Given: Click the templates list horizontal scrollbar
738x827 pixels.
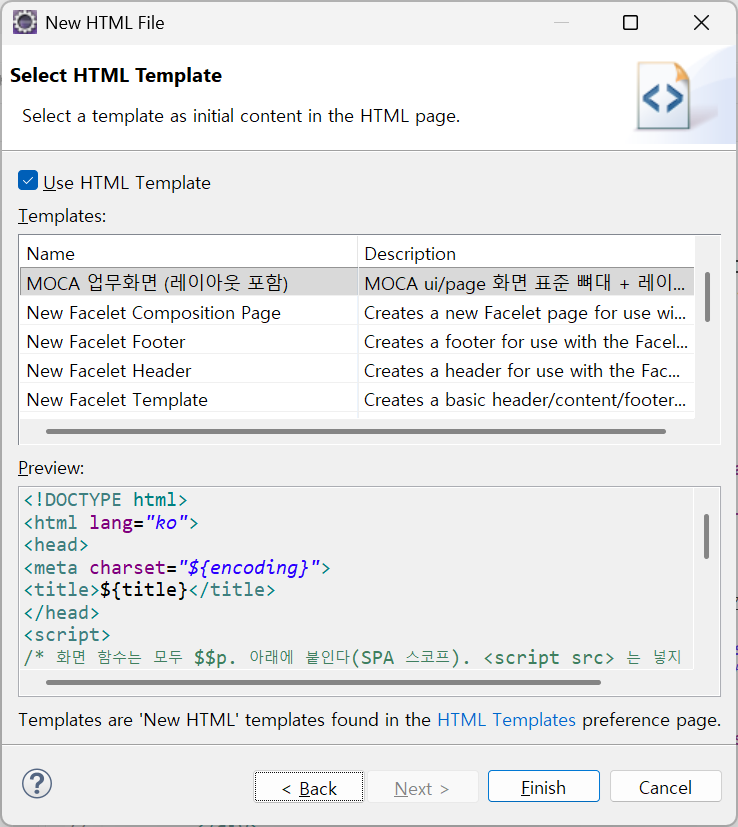Looking at the screenshot, I should [x=356, y=431].
